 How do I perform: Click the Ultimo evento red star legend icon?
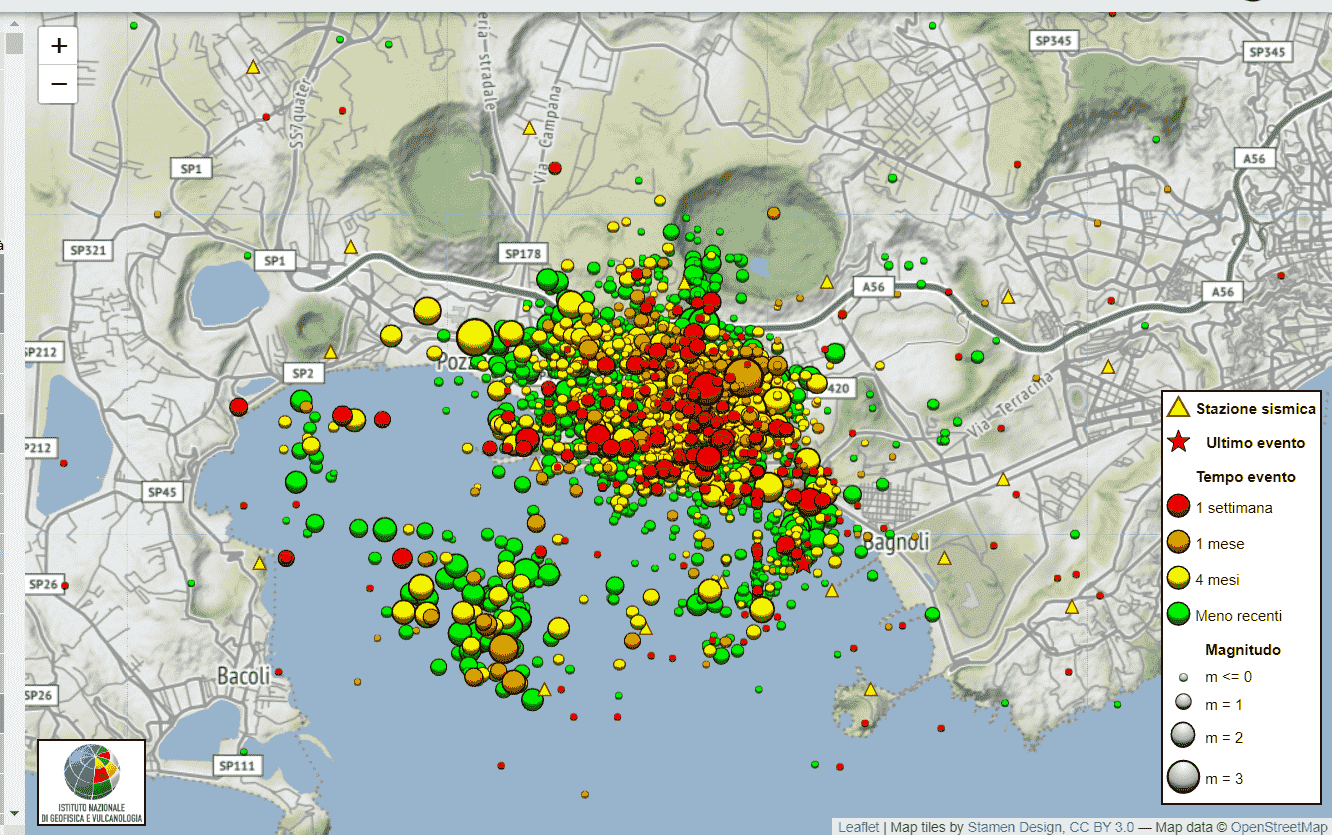pyautogui.click(x=1180, y=442)
